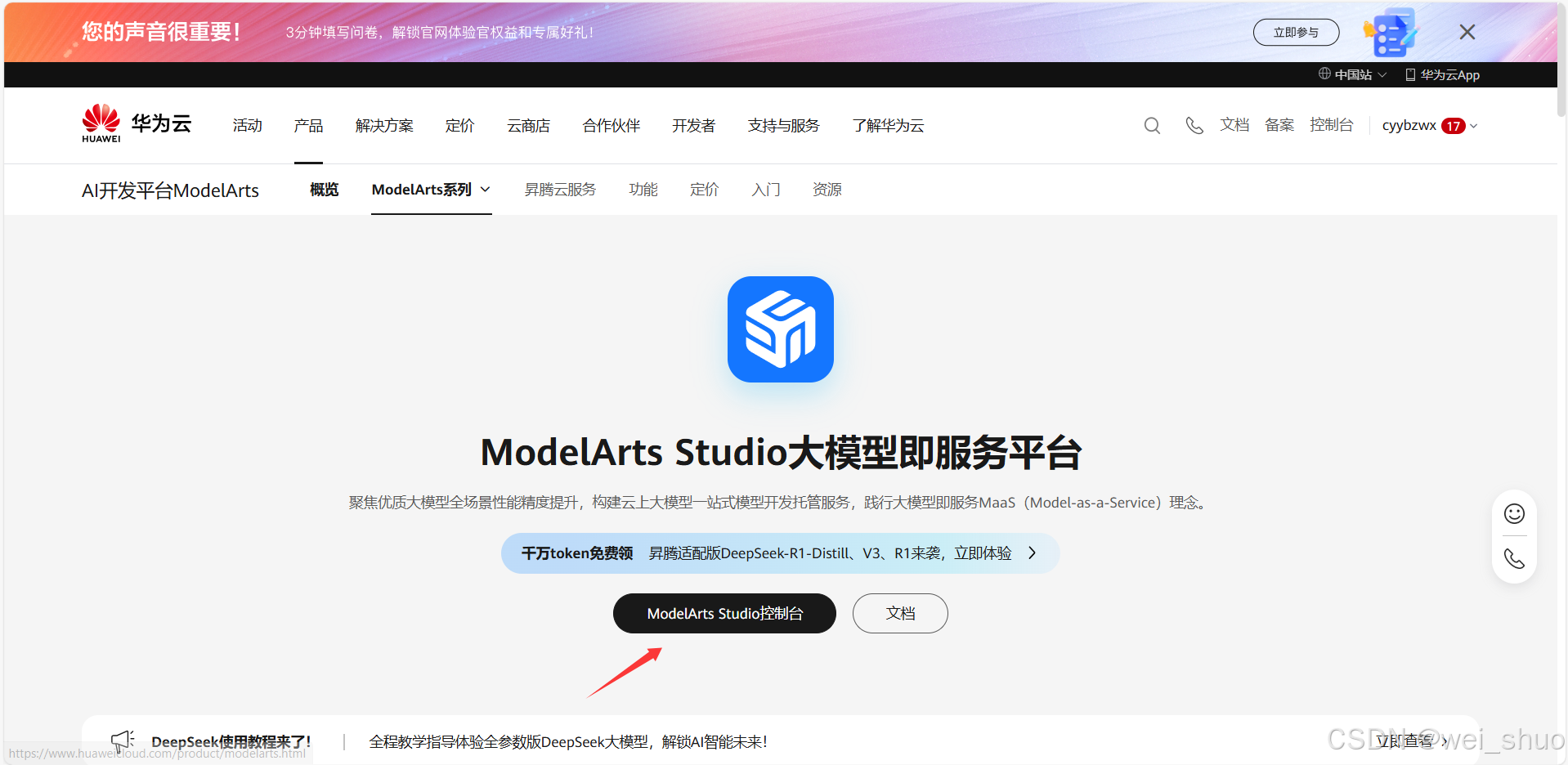
Task: Switch to the 功能 tab
Action: coord(643,190)
